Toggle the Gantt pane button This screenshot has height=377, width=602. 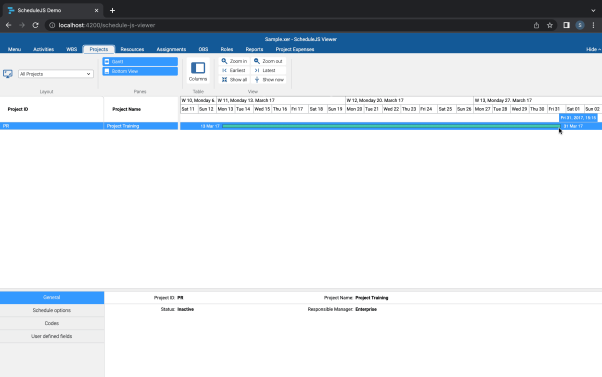point(140,61)
